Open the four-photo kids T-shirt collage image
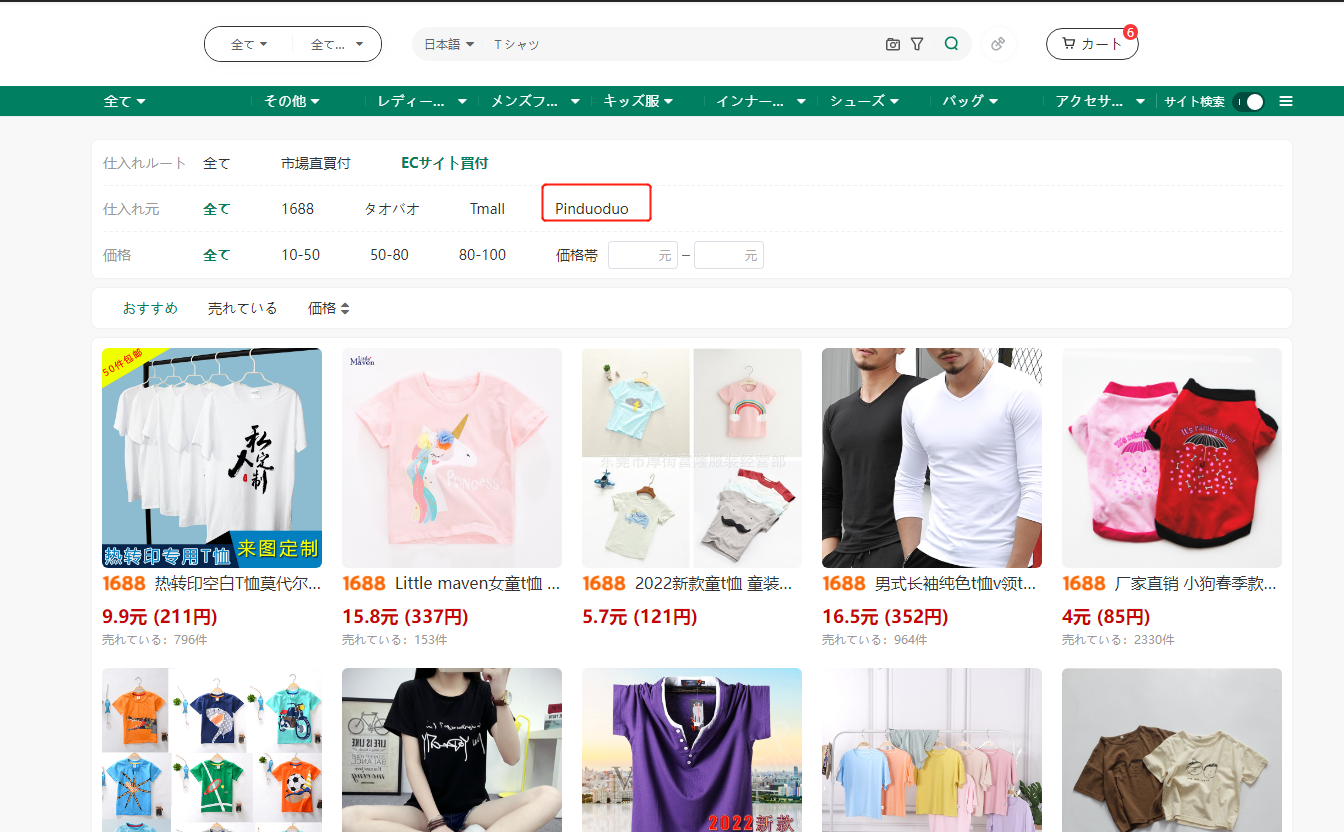This screenshot has height=832, width=1344. (x=692, y=458)
